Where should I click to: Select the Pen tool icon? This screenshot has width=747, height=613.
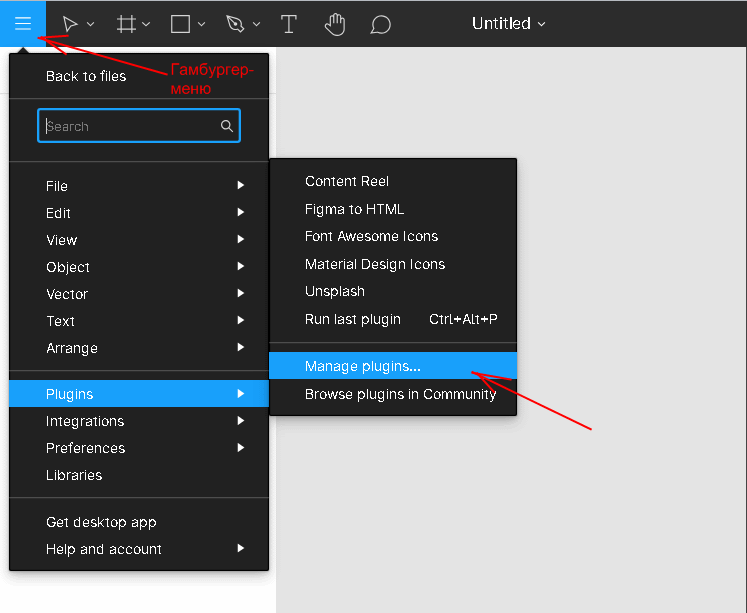pyautogui.click(x=235, y=24)
